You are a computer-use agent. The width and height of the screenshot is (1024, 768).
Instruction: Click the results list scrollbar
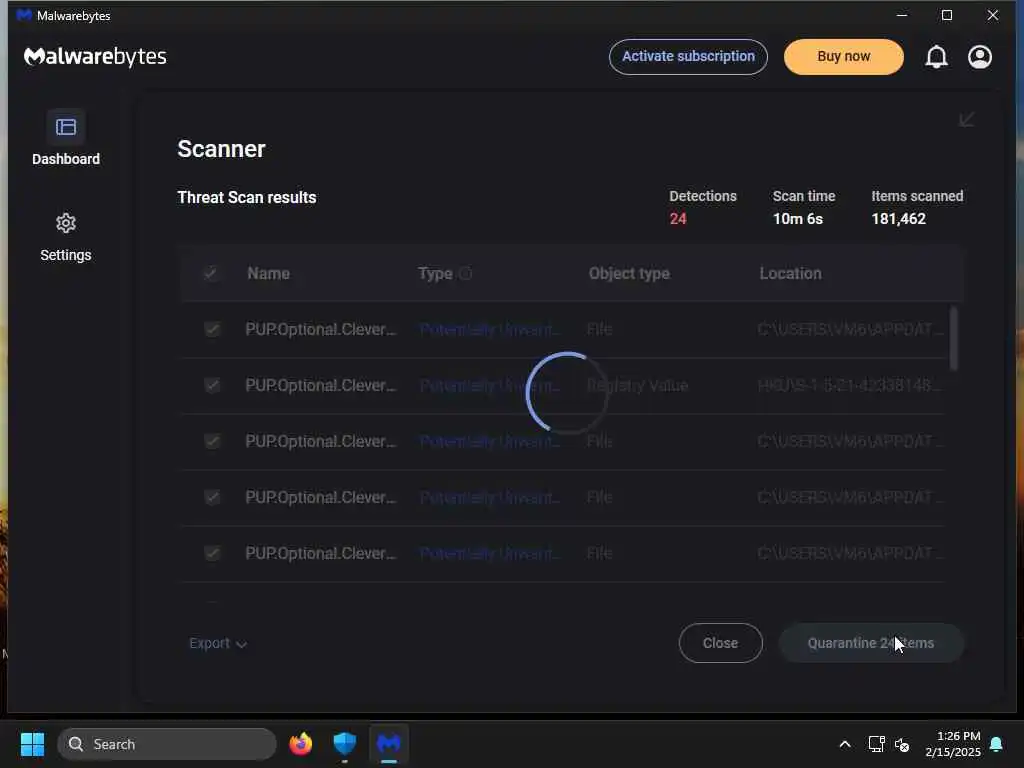point(953,338)
